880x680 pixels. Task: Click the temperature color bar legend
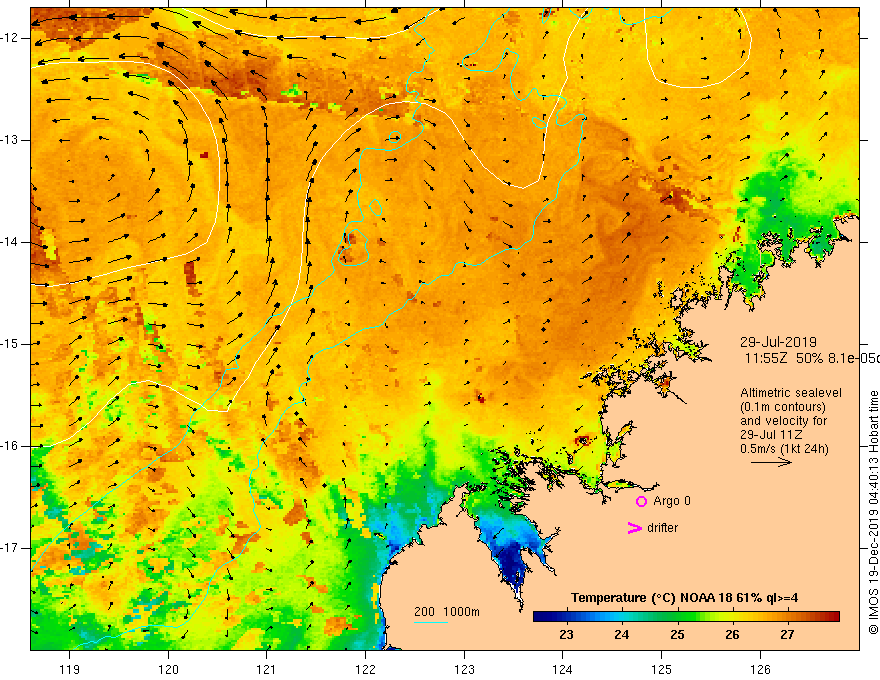click(x=686, y=617)
